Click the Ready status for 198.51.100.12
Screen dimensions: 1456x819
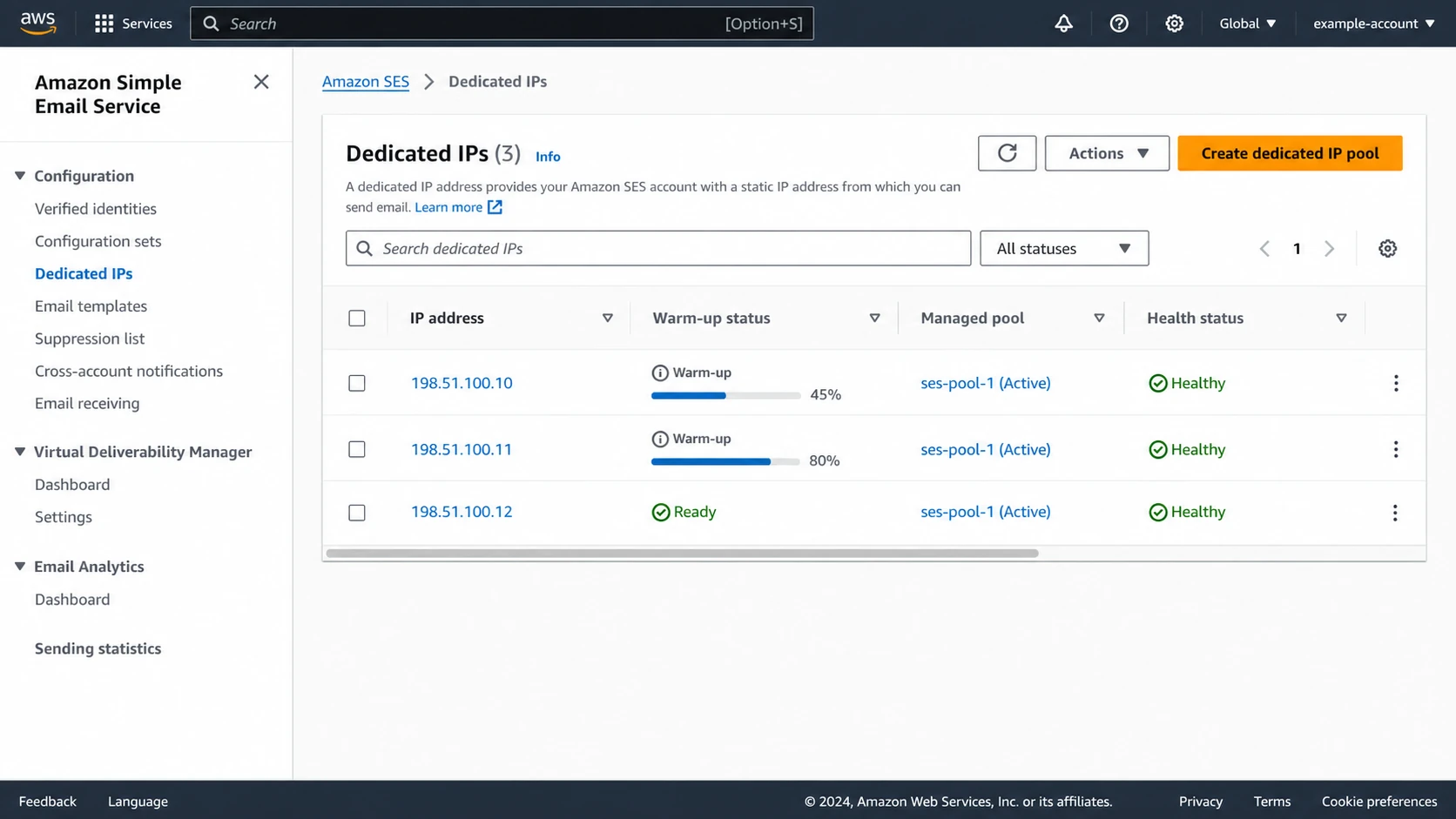[x=684, y=512]
